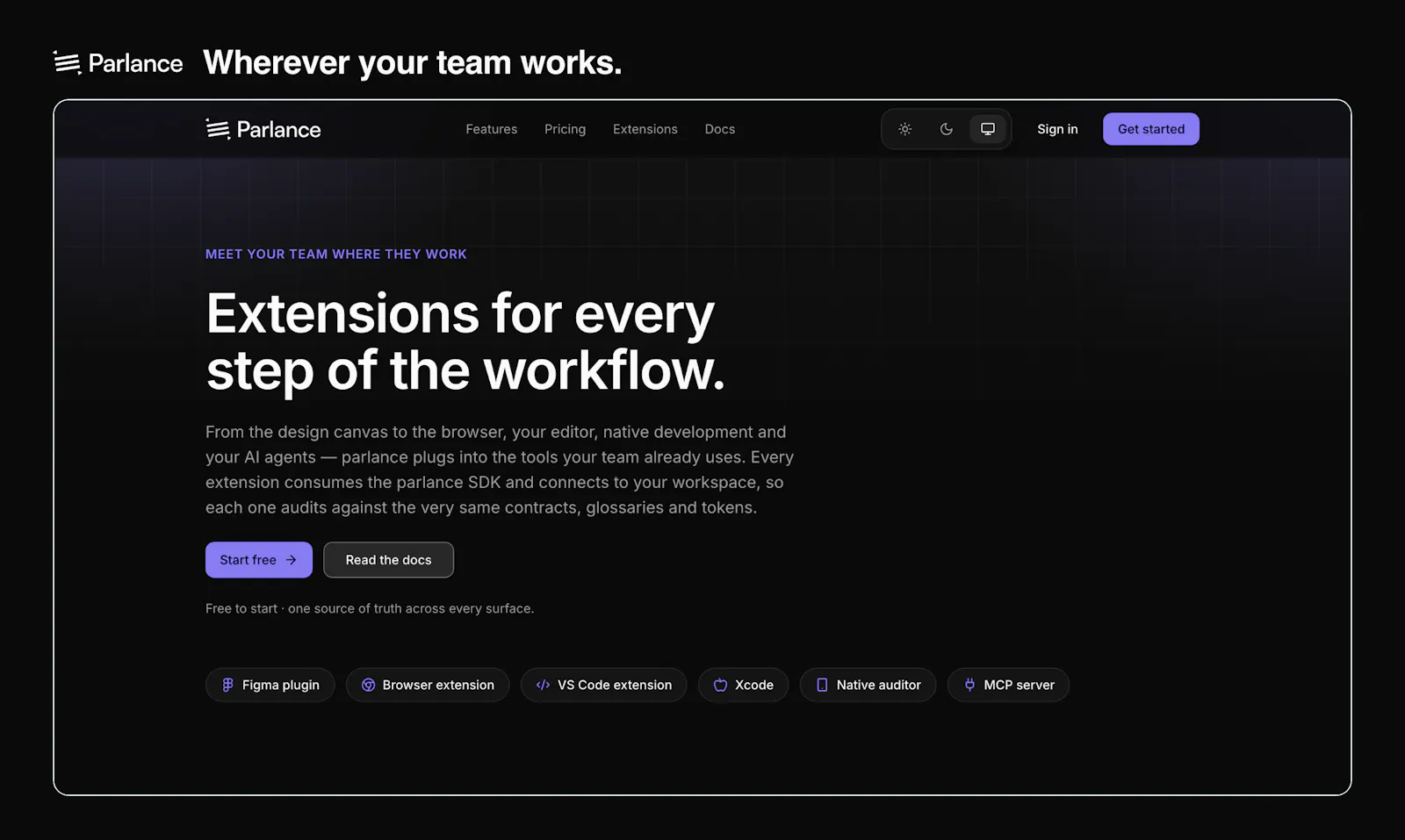Image resolution: width=1405 pixels, height=840 pixels.
Task: Open the Pricing nav link
Action: (x=565, y=129)
